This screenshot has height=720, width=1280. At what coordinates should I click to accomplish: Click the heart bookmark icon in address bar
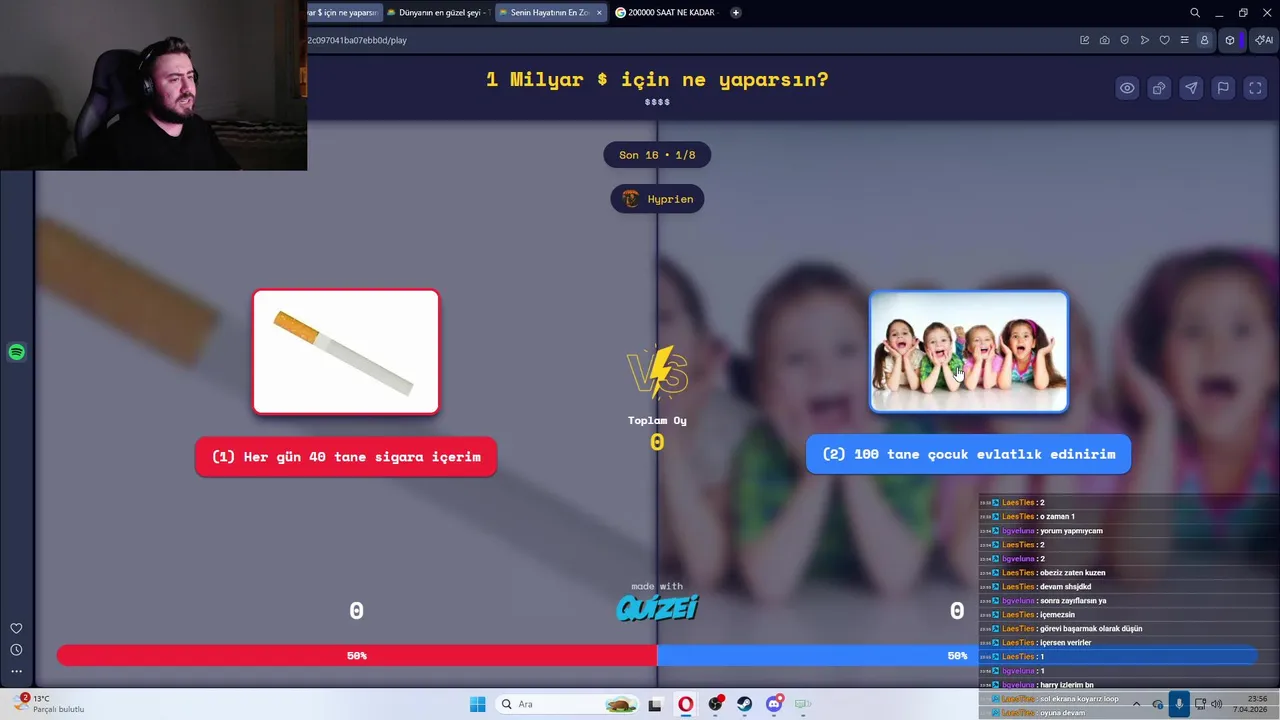[x=1164, y=40]
